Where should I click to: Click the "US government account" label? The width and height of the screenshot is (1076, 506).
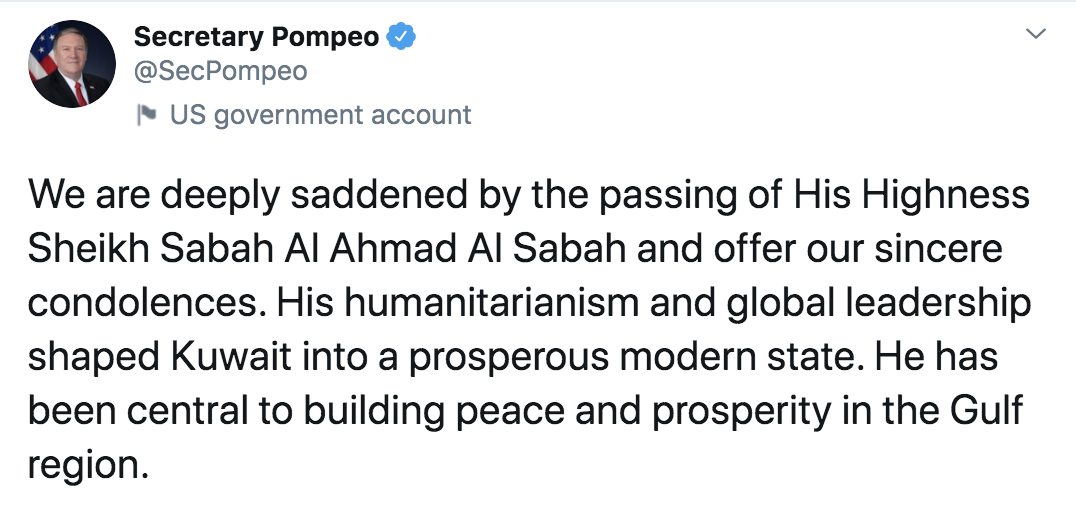[320, 115]
